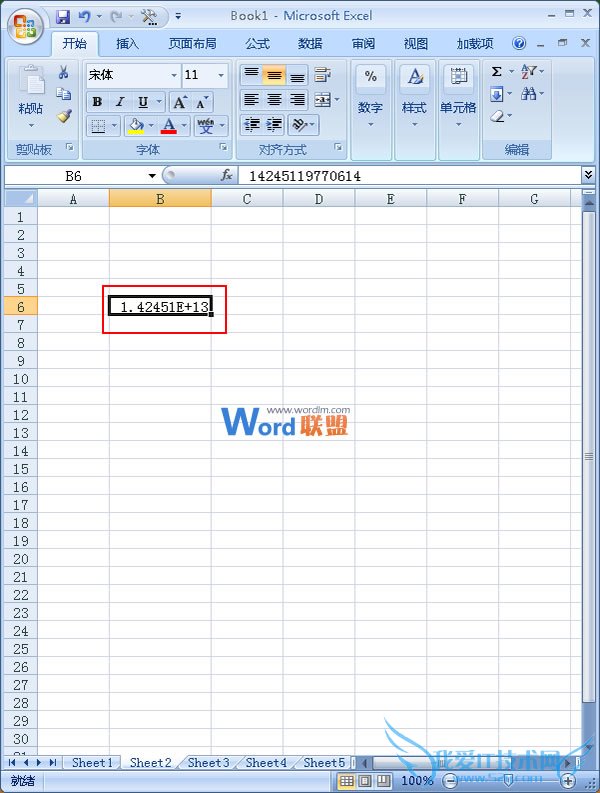Click the AutoSum sigma icon
600x793 pixels.
coord(497,71)
